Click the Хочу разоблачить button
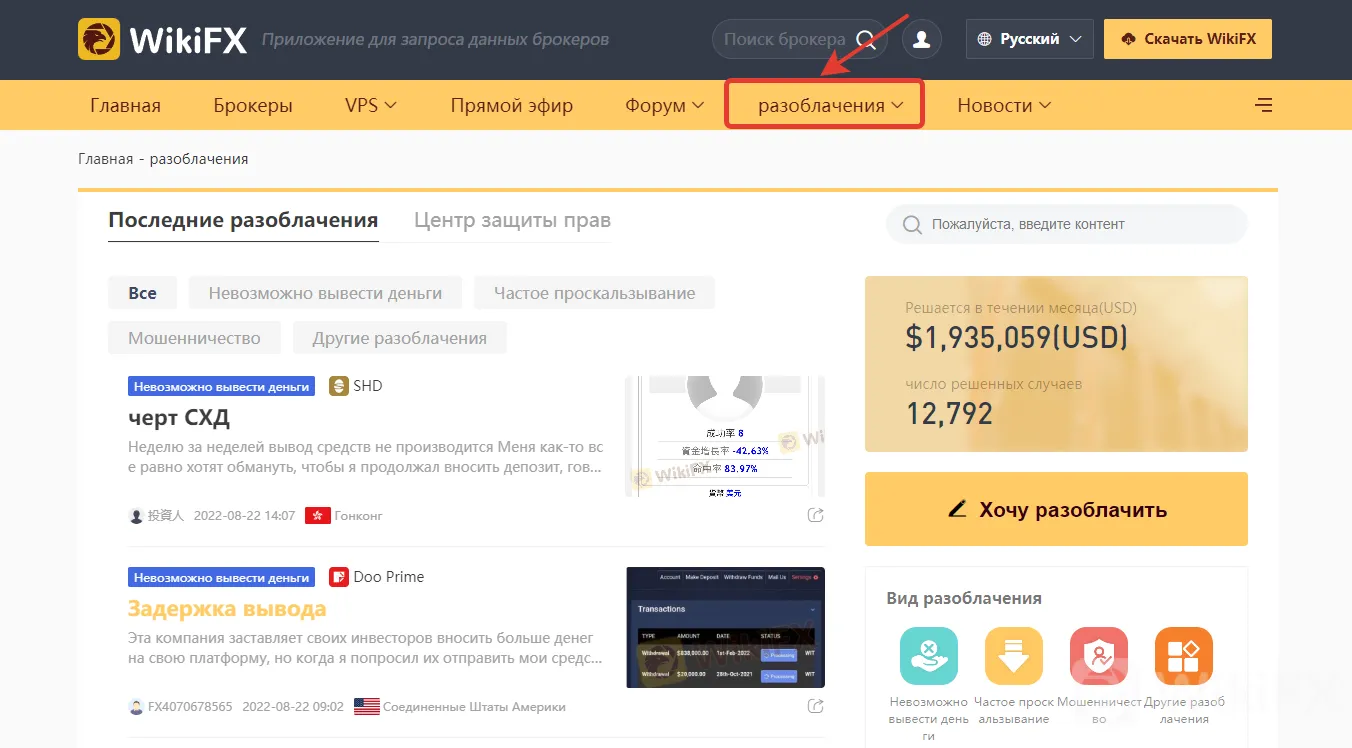This screenshot has height=748, width=1352. [x=1056, y=509]
